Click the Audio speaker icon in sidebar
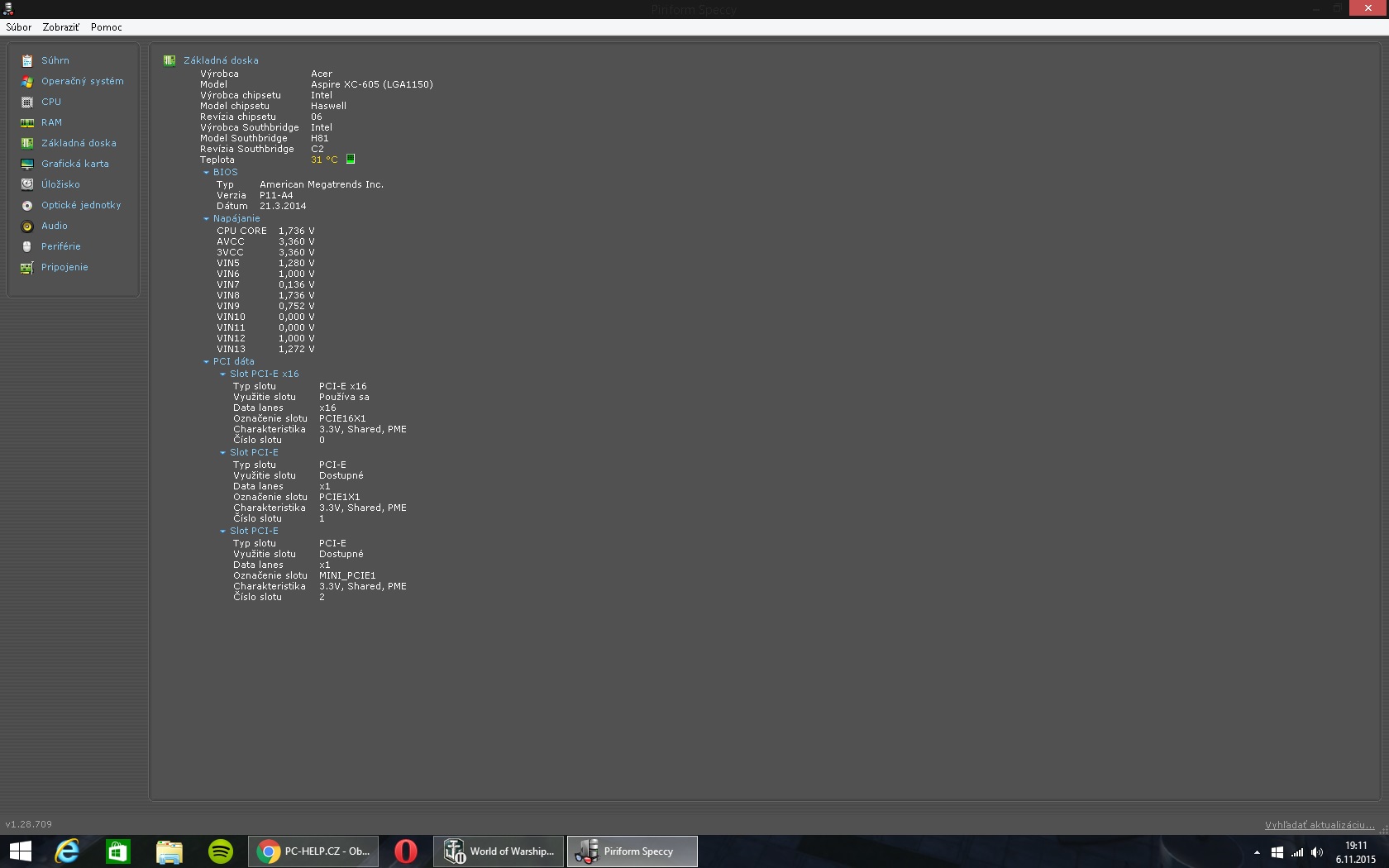This screenshot has height=868, width=1389. (x=27, y=226)
